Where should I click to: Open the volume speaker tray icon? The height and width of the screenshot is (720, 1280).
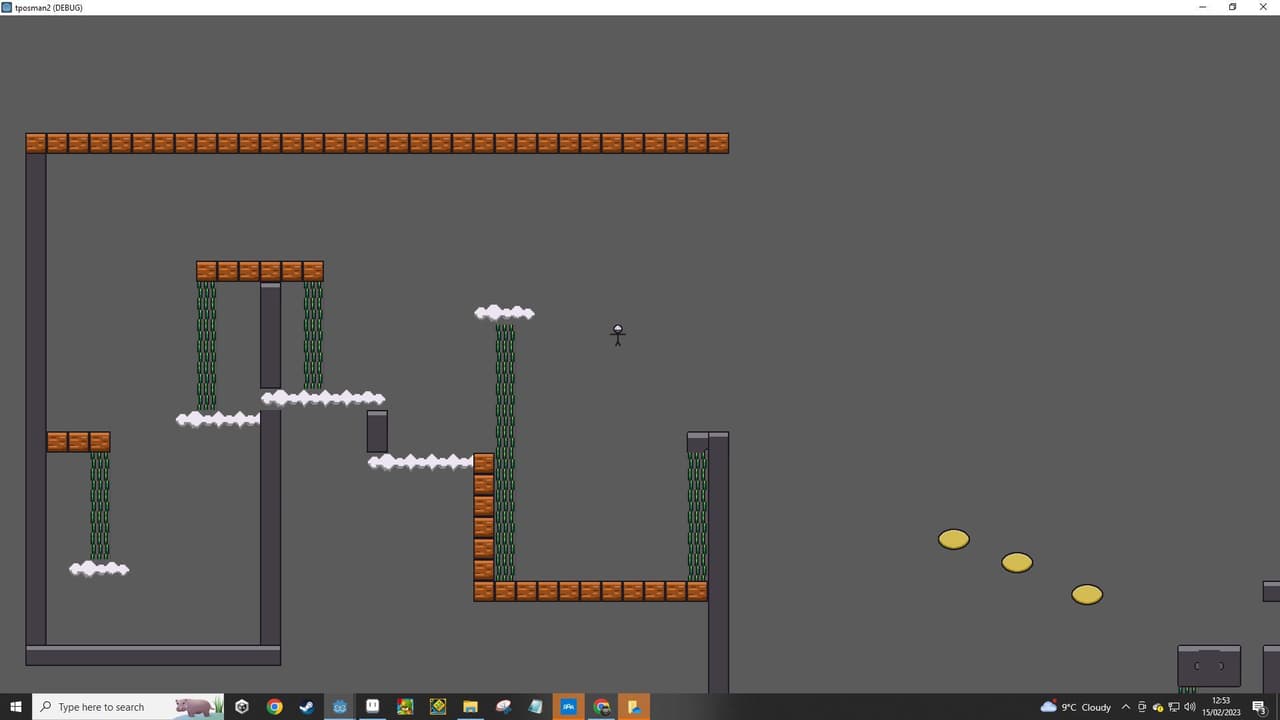click(1190, 707)
